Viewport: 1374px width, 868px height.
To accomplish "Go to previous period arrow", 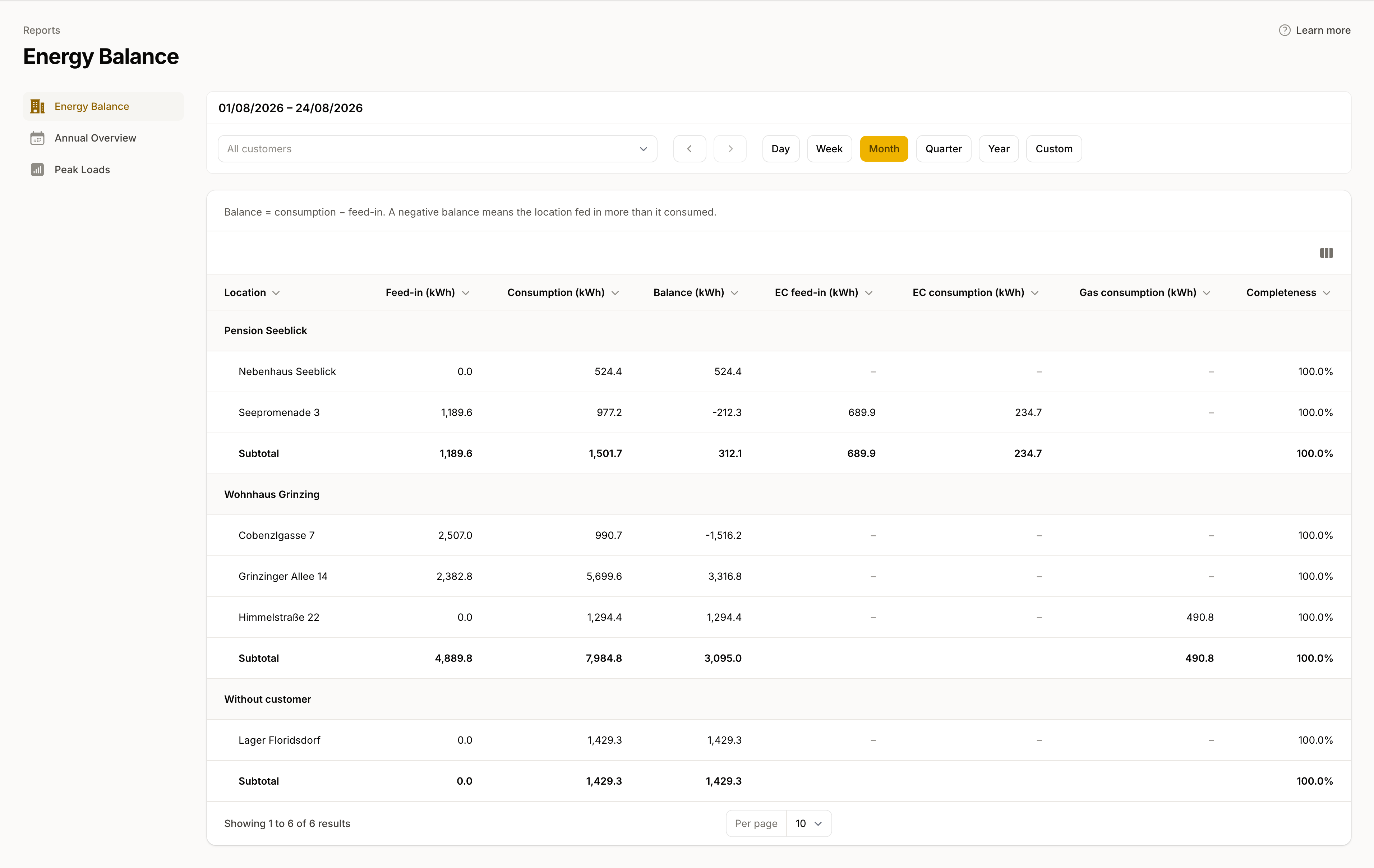I will click(x=689, y=149).
